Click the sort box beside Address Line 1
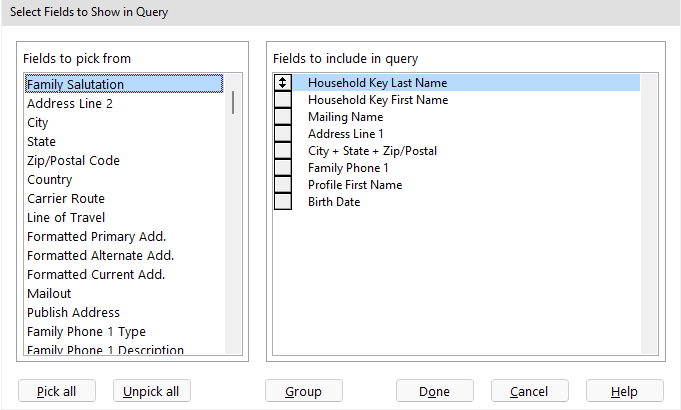 tap(283, 134)
